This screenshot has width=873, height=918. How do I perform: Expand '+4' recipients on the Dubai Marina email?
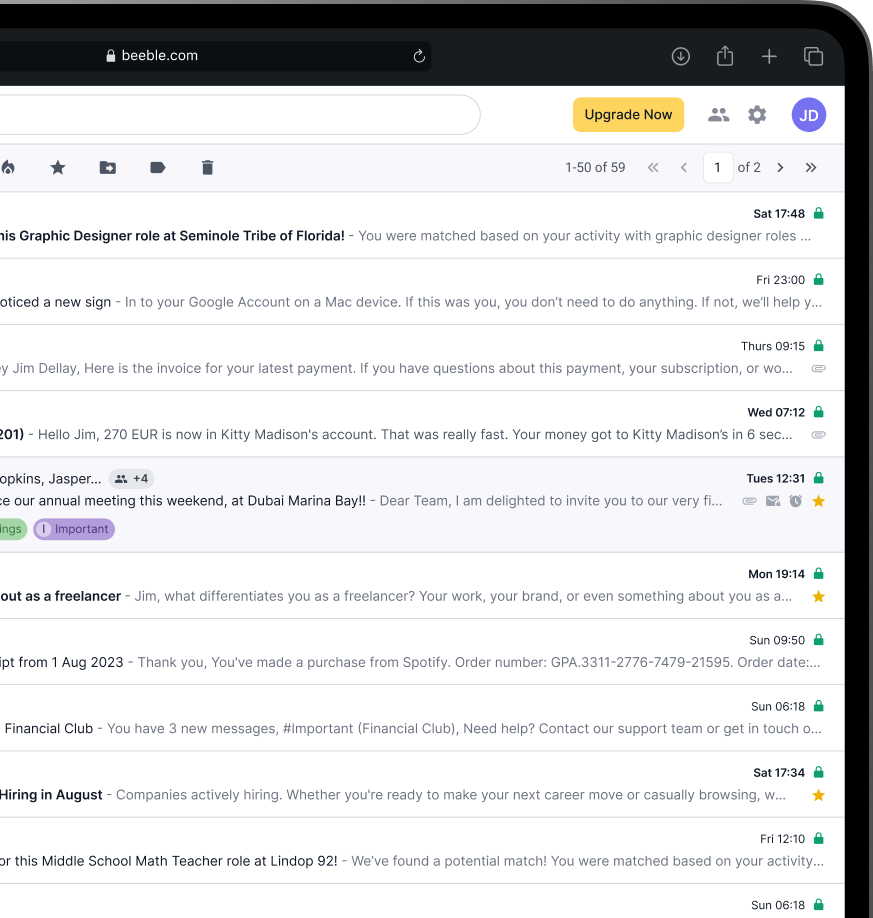[x=131, y=478]
